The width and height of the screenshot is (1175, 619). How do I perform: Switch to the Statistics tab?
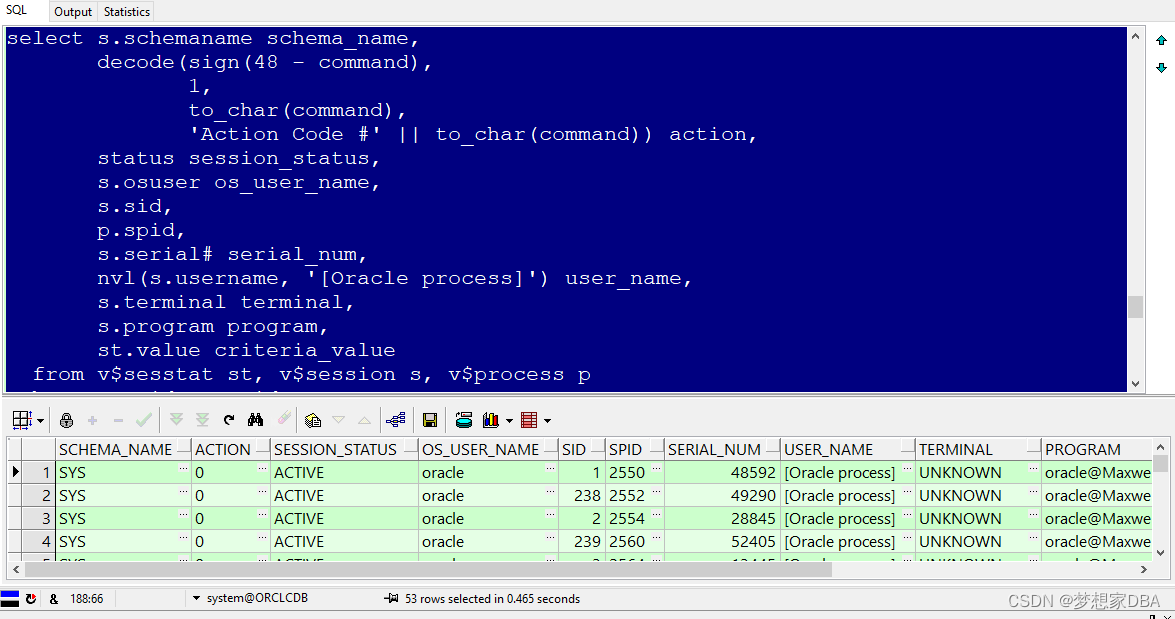(127, 12)
